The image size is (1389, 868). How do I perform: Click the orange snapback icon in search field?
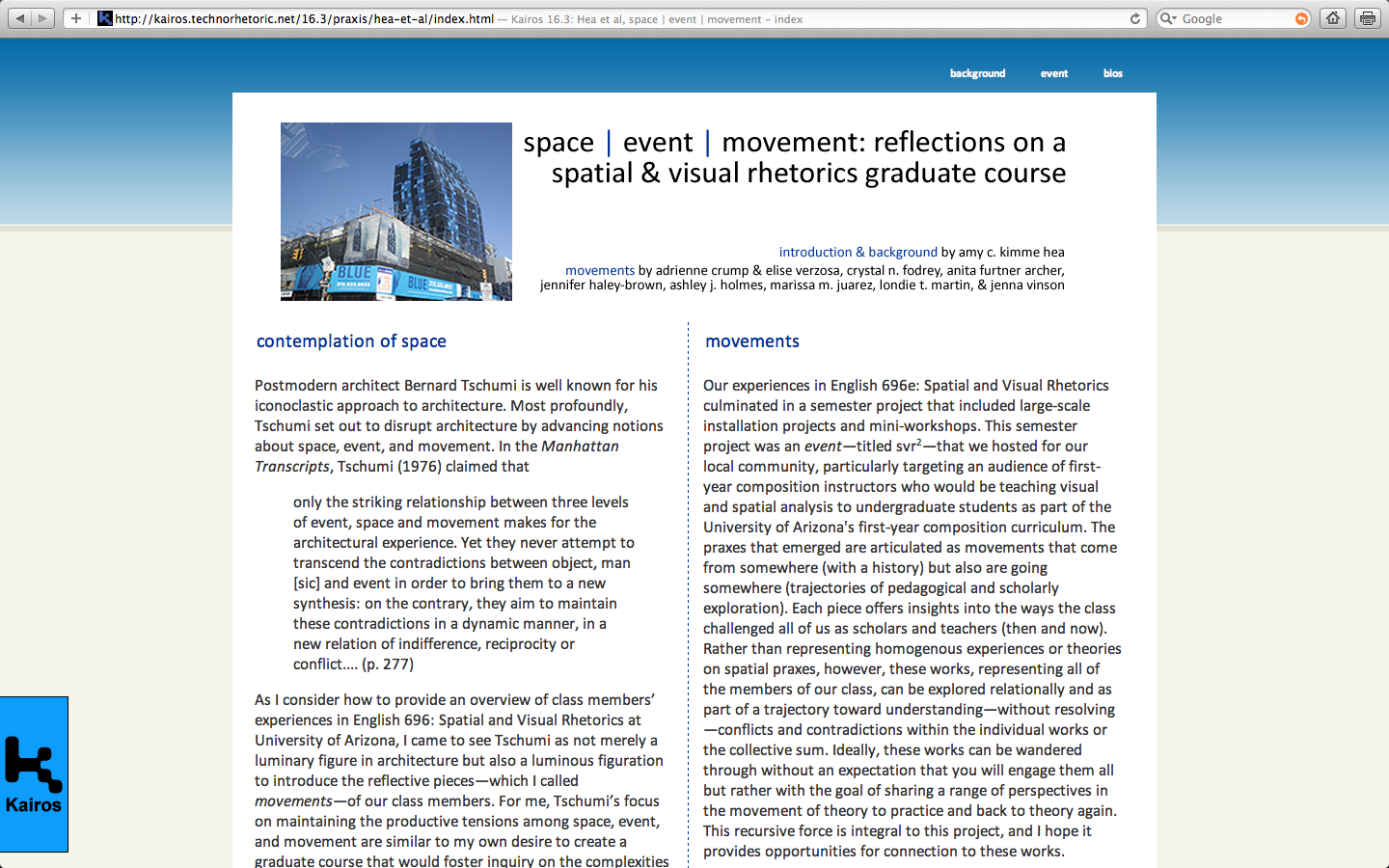point(1301,18)
